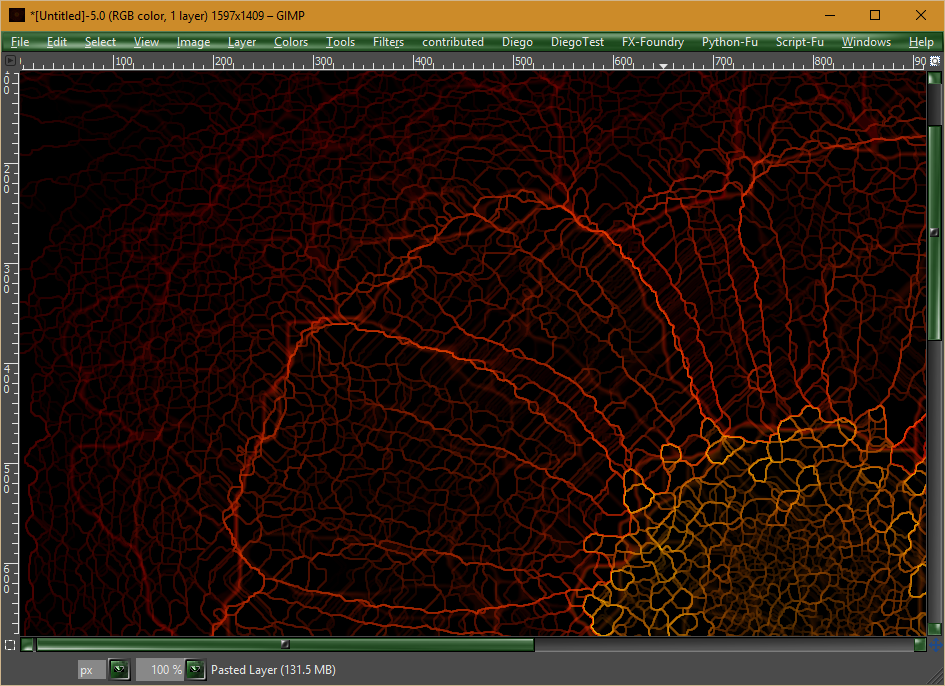Click the 500 mark on horizontal ruler
Viewport: 945px width, 686px height.
523,61
